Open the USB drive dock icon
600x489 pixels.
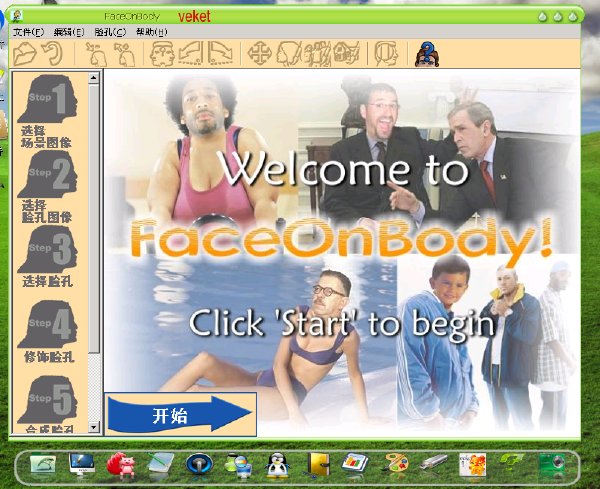[x=434, y=462]
